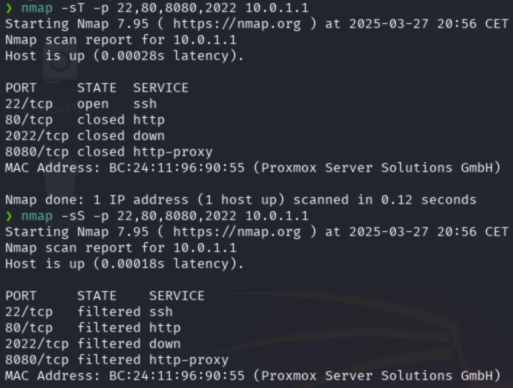Click the -sS flag in the second command
This screenshot has width=513, height=388.
73,216
